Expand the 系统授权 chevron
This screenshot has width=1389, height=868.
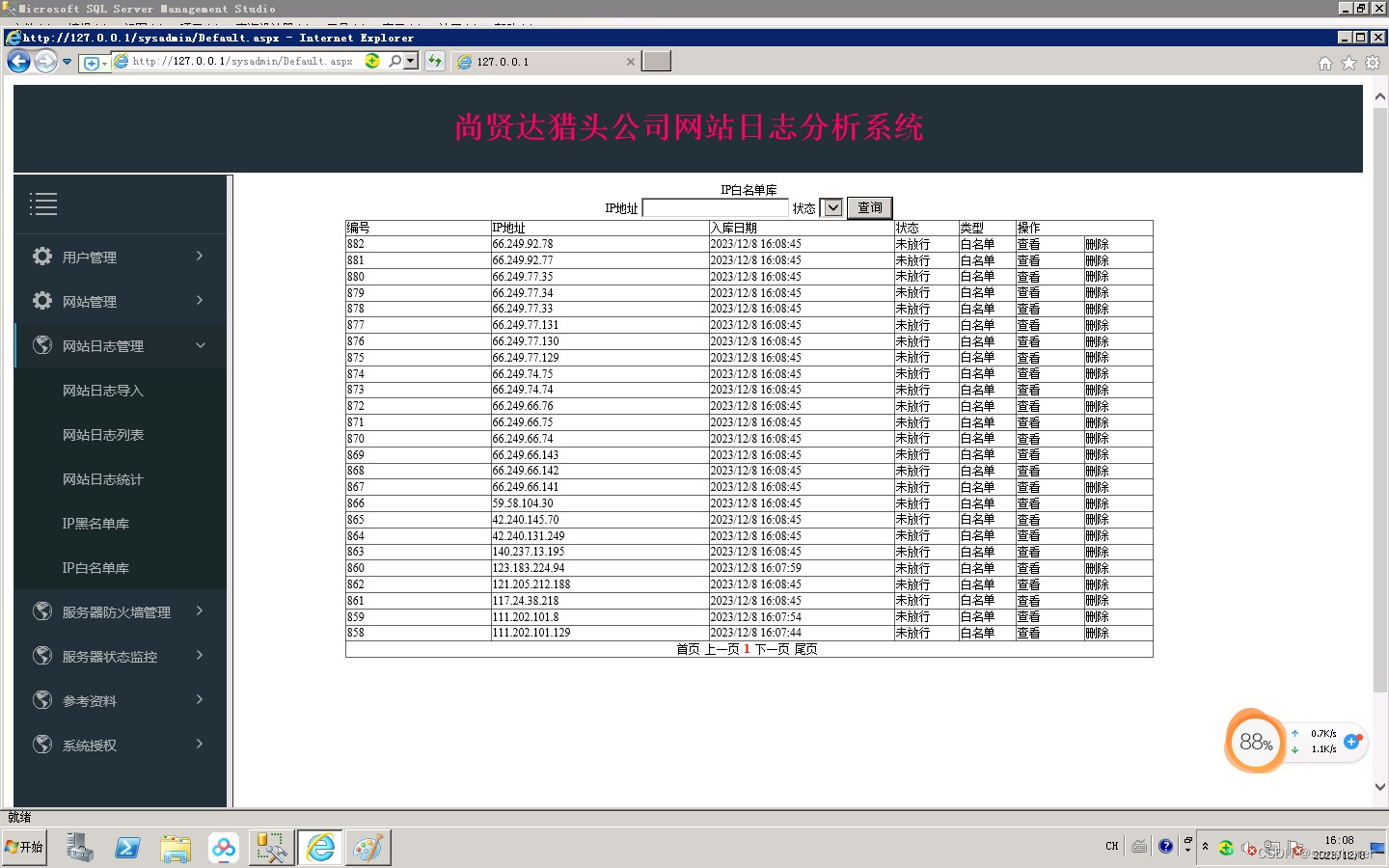click(x=200, y=744)
